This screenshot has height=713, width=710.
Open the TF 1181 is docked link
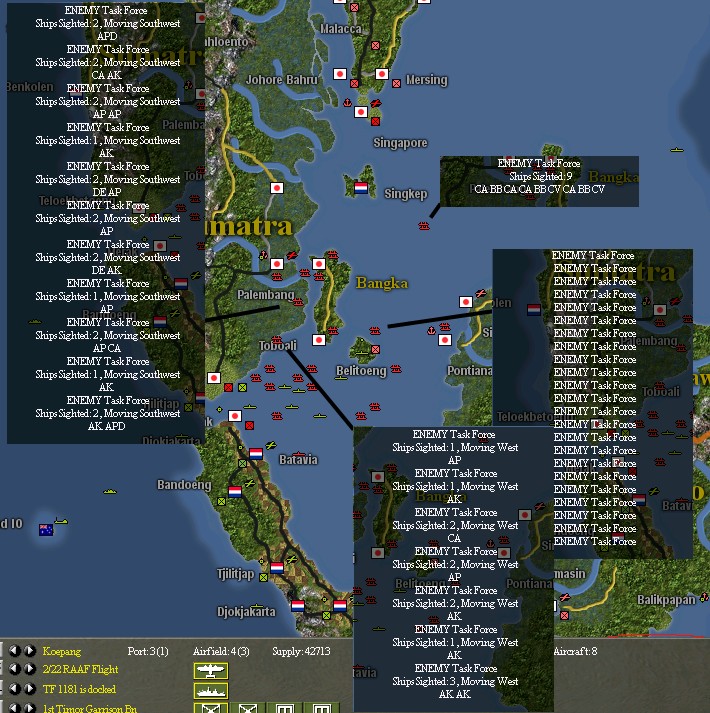79,689
